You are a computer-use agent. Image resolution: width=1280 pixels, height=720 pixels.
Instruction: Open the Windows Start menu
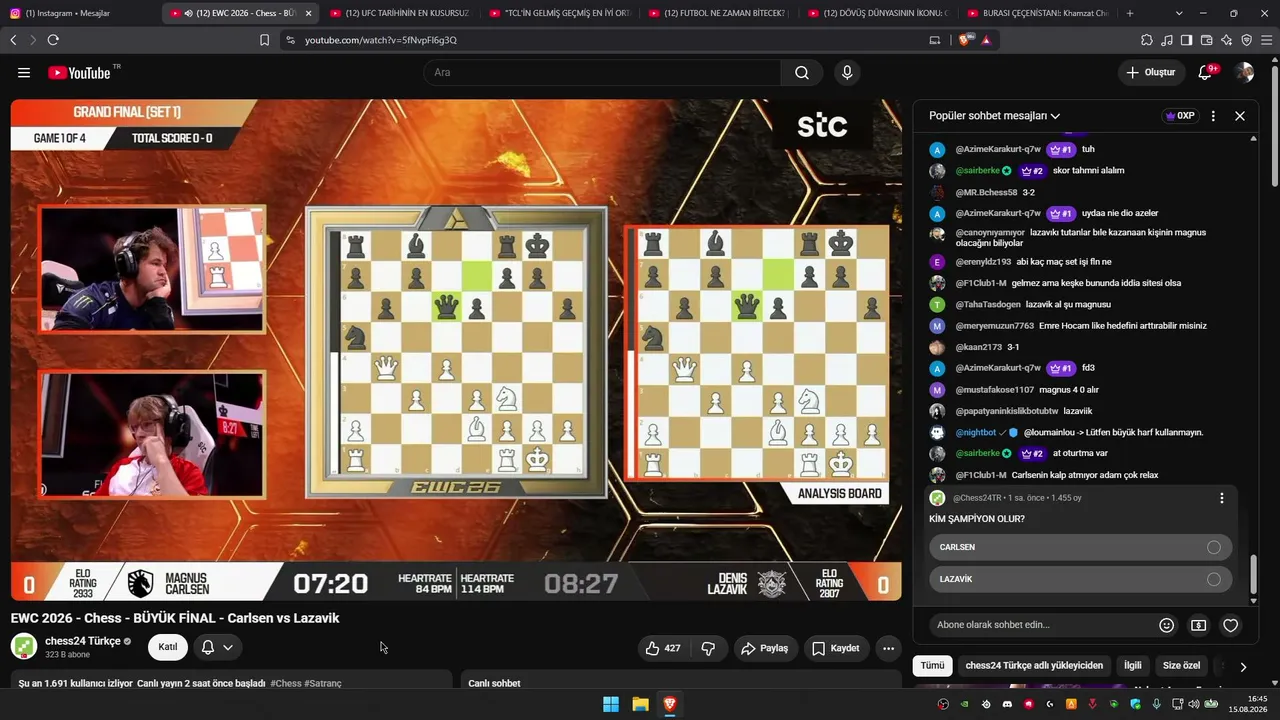pyautogui.click(x=610, y=705)
